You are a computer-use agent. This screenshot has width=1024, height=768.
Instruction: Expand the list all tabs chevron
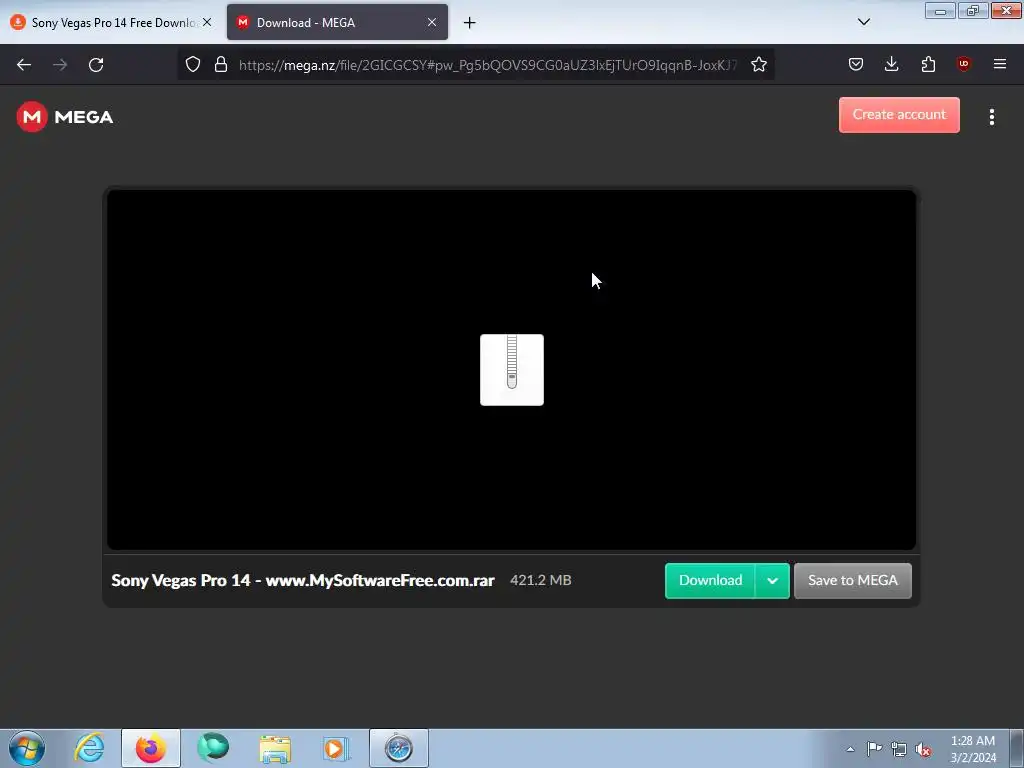pyautogui.click(x=863, y=22)
